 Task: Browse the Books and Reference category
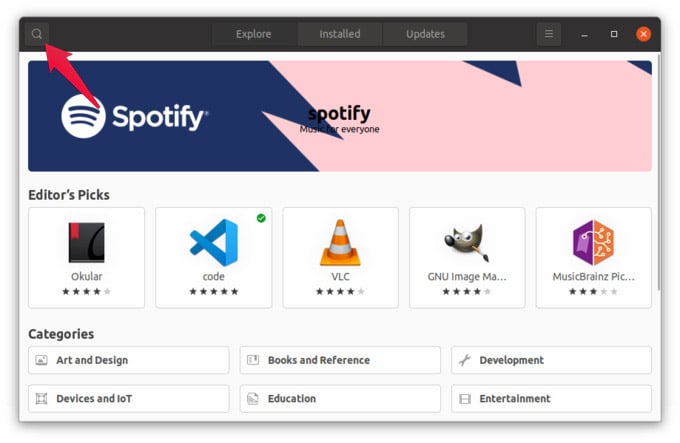pyautogui.click(x=340, y=360)
